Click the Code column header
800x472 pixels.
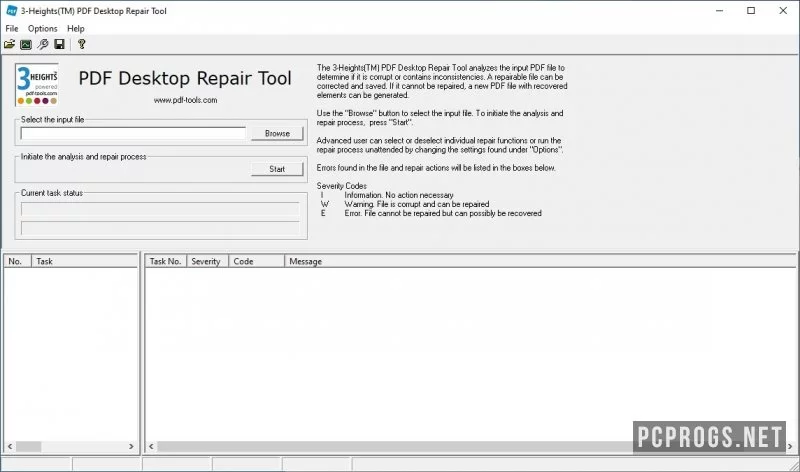tap(257, 261)
